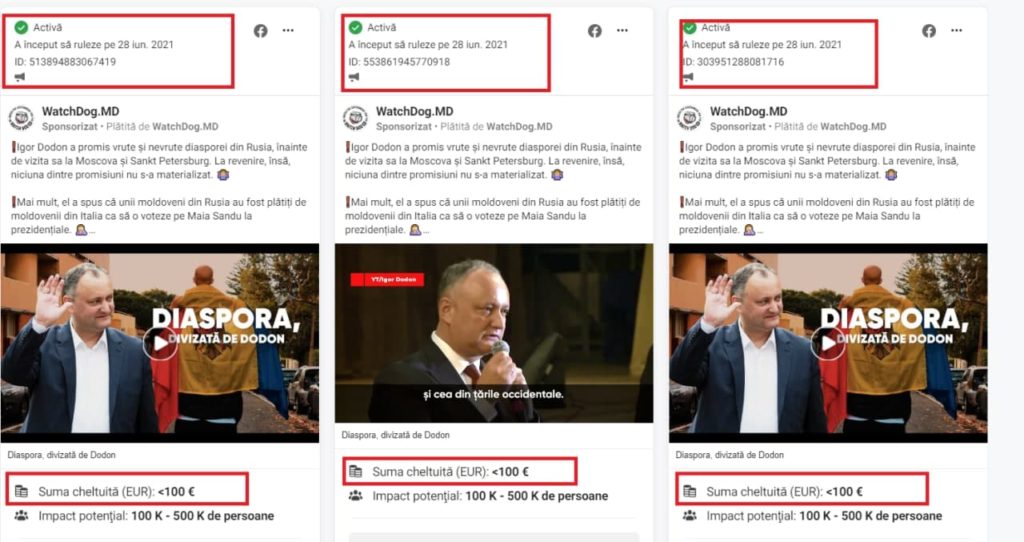The width and height of the screenshot is (1024, 542).
Task: Click the green Activă checkmark on second ad
Action: coord(355,27)
